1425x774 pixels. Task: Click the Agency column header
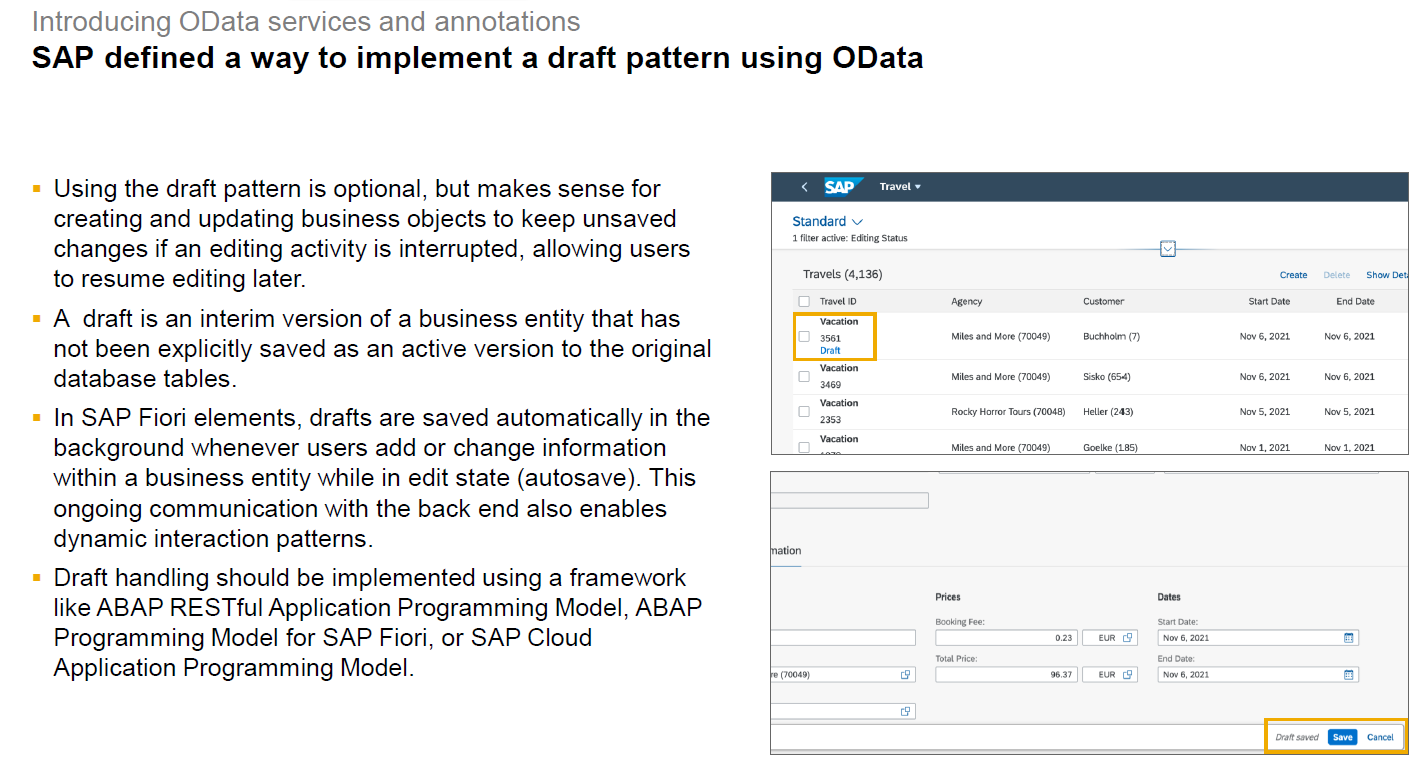pos(967,301)
